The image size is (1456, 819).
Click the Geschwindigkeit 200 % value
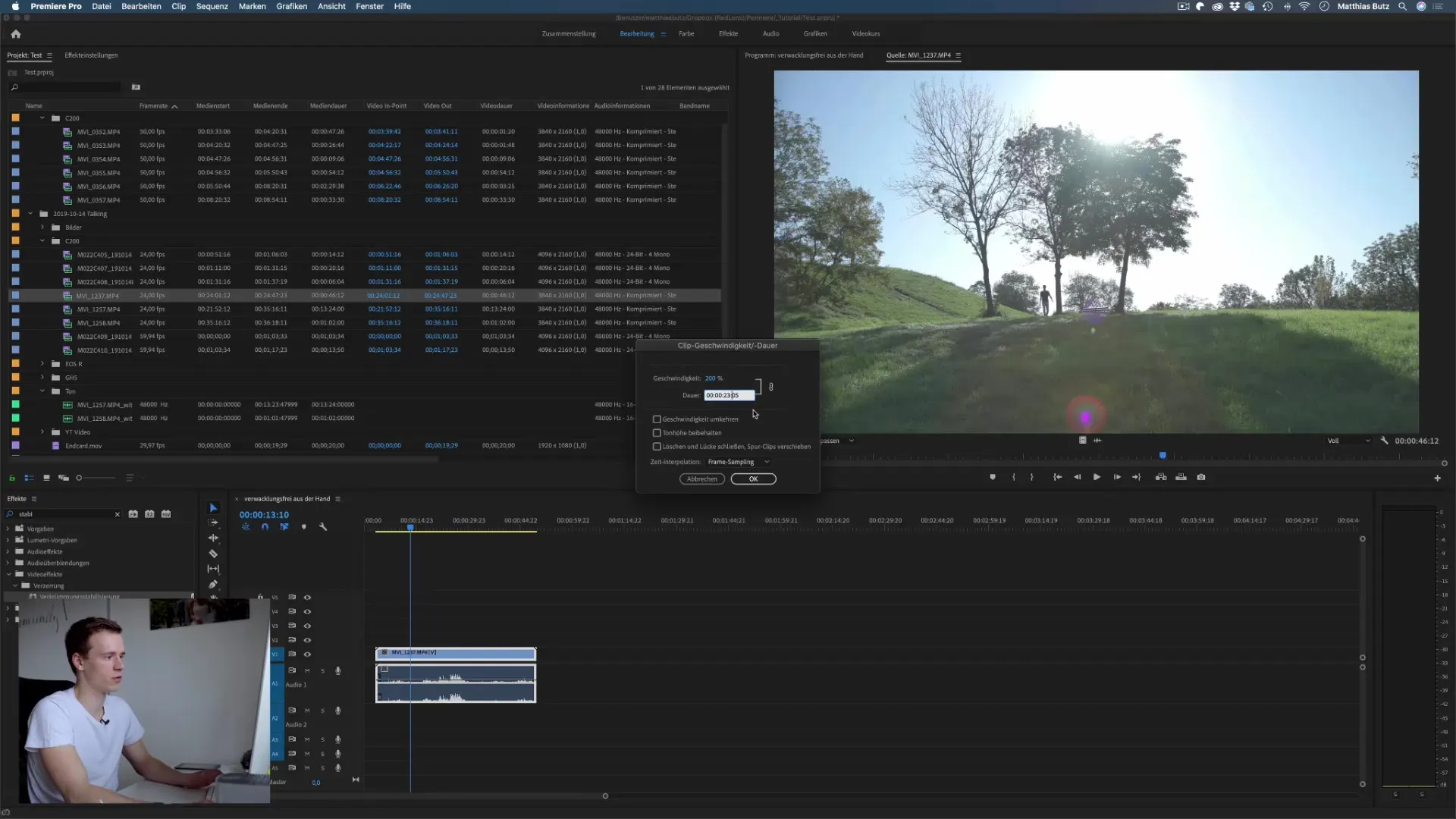714,378
